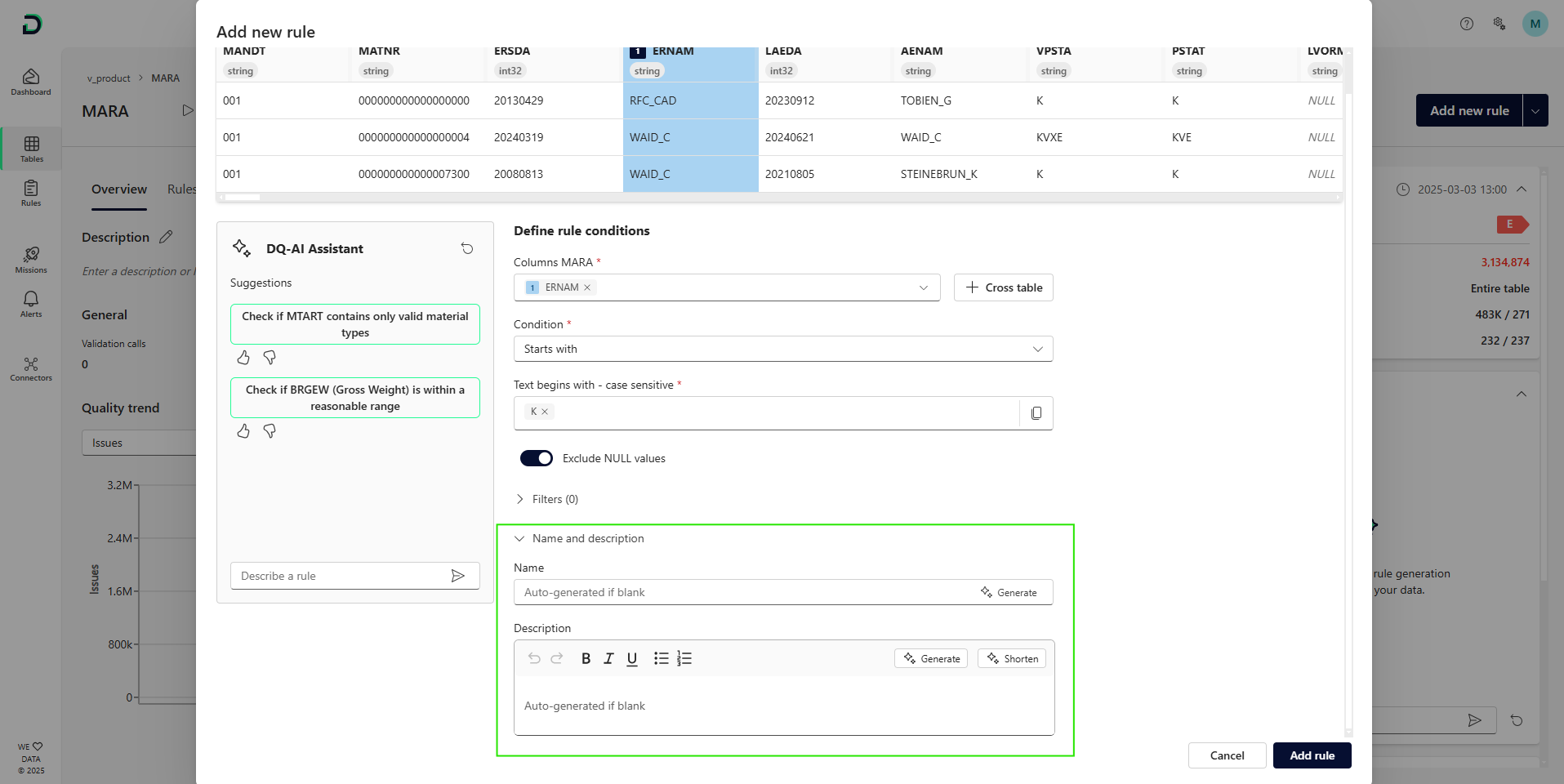This screenshot has width=1564, height=784.
Task: Remove the ERNAM column tag
Action: (x=587, y=287)
